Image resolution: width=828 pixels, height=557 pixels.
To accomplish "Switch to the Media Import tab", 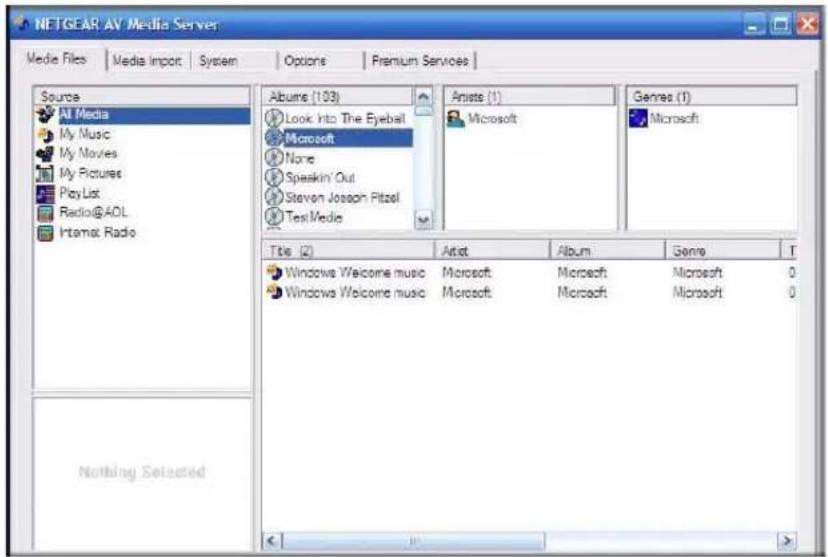I will pos(147,61).
